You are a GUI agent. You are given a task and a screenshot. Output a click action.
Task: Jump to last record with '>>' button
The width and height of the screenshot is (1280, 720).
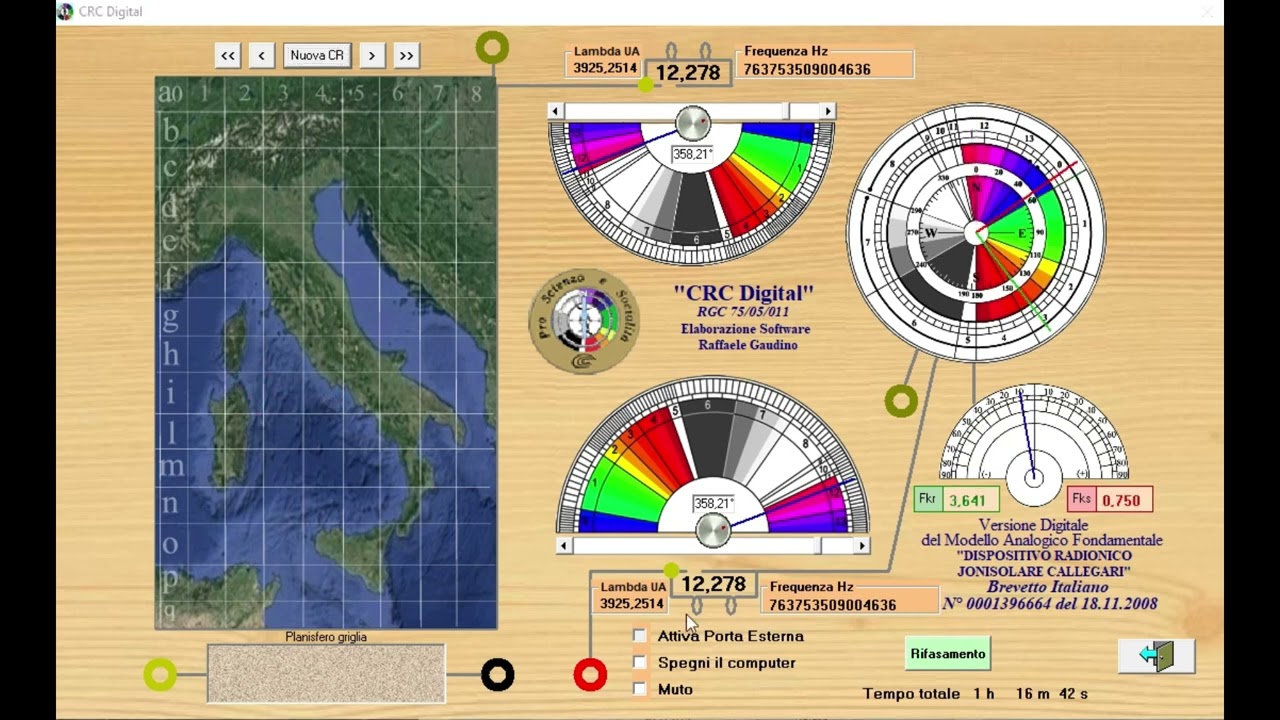(406, 56)
